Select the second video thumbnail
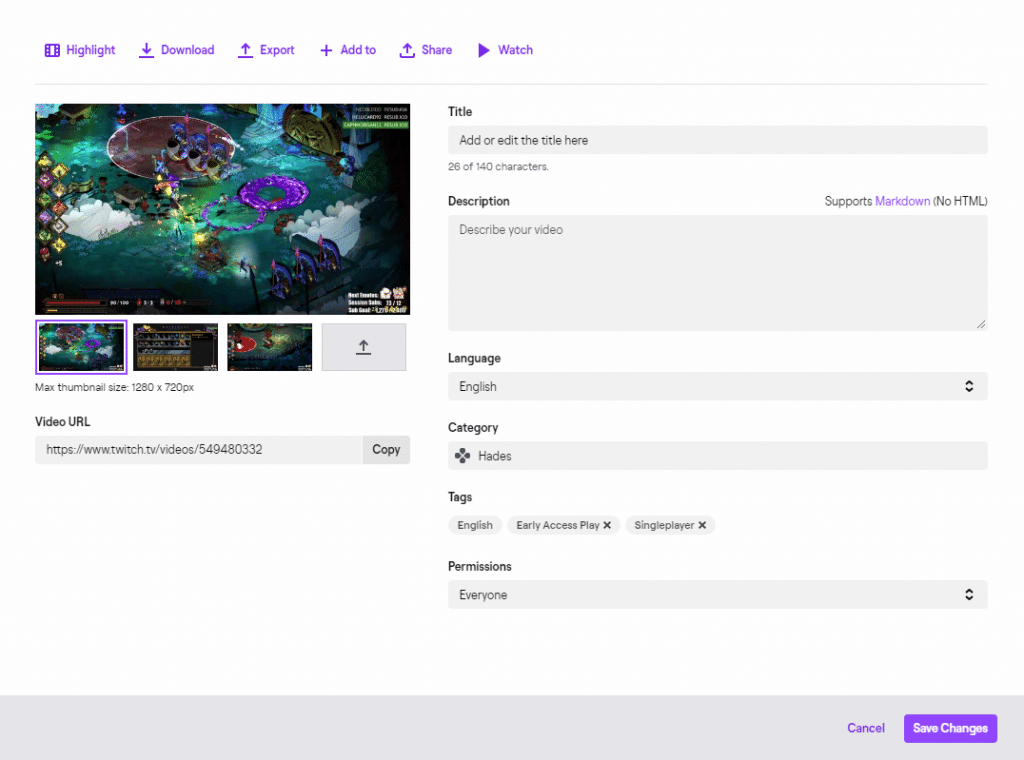Screen dimensions: 1024x760 [176, 346]
